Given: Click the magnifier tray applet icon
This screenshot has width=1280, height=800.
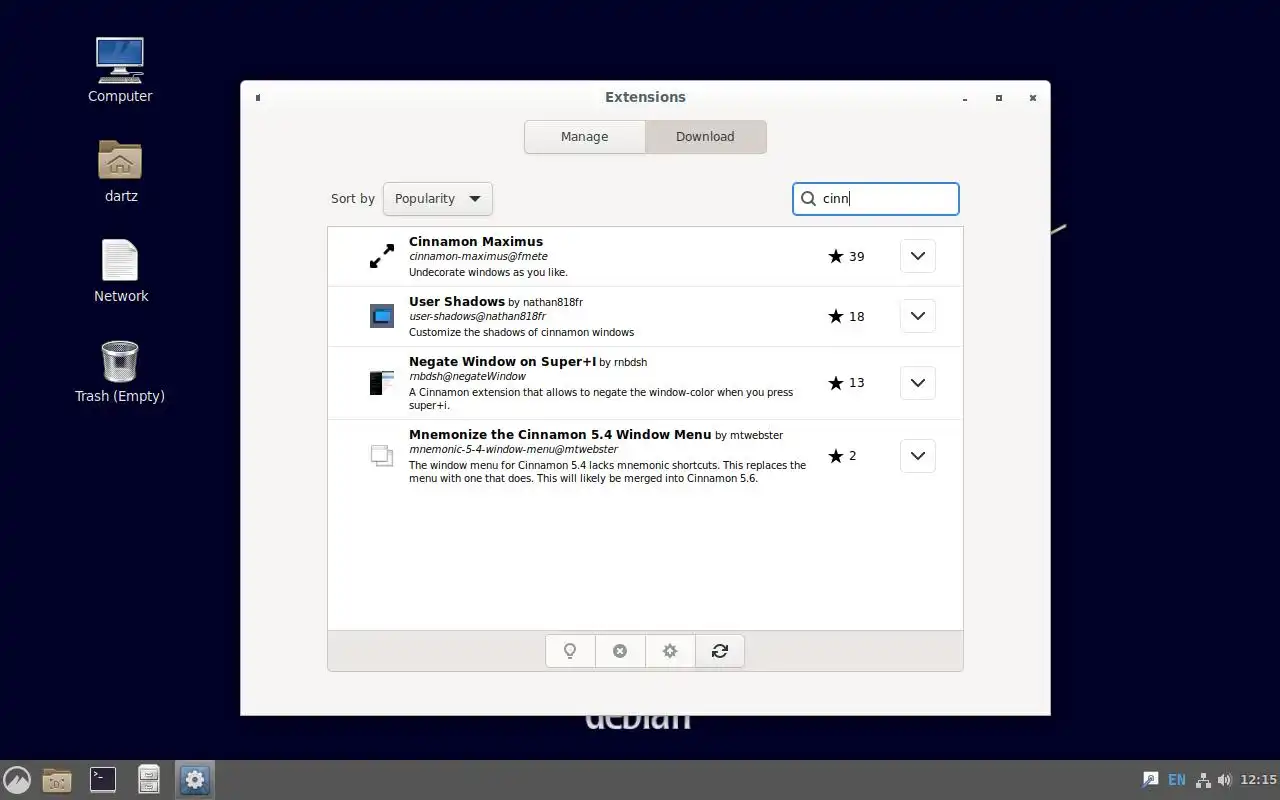Looking at the screenshot, I should (x=1150, y=780).
